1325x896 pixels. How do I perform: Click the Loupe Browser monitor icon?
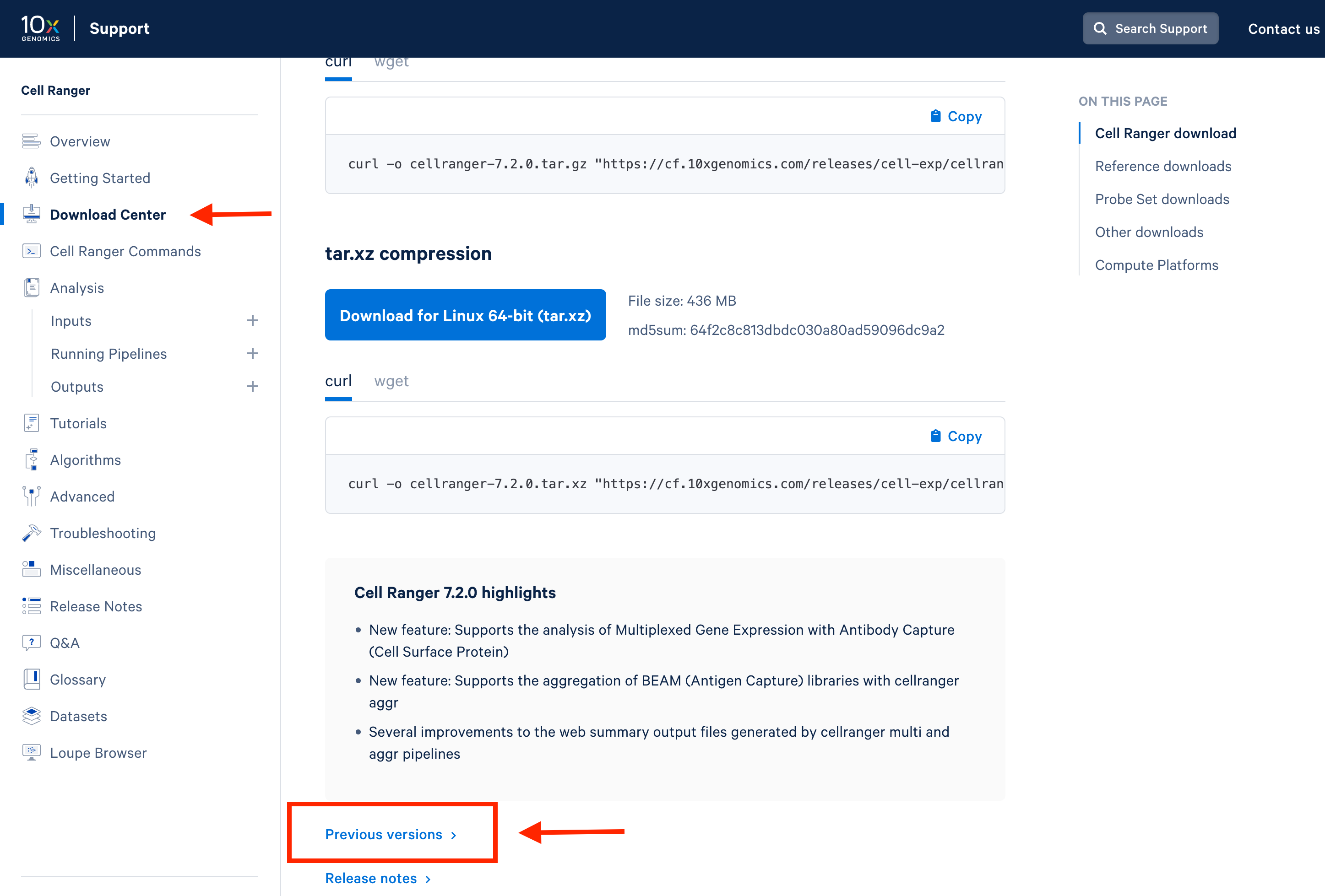[31, 752]
